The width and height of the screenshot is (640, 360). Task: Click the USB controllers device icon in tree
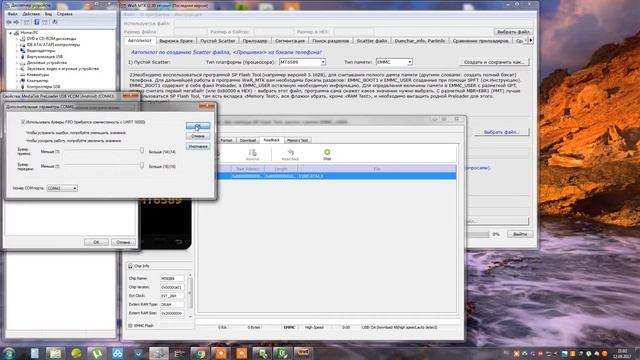(x=23, y=87)
